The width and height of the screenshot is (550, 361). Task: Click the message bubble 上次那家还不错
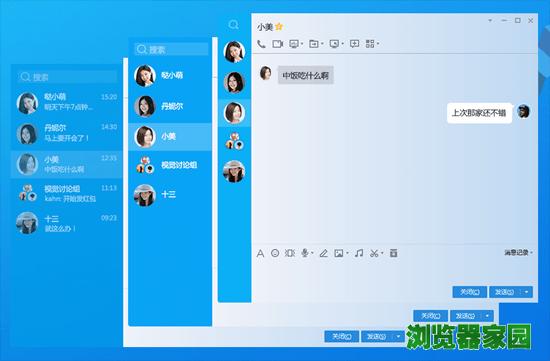(479, 113)
